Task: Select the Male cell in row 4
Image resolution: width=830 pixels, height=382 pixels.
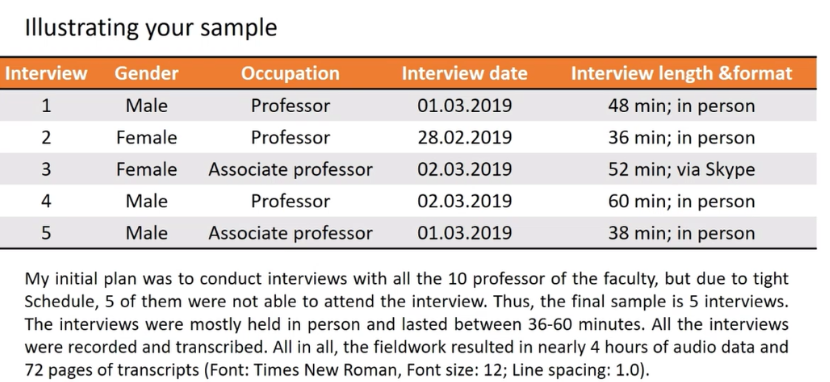Action: (147, 201)
